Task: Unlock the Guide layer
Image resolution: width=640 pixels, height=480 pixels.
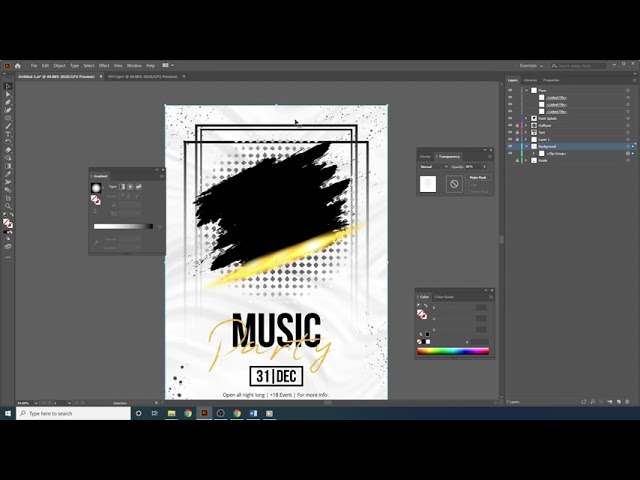Action: (517, 160)
